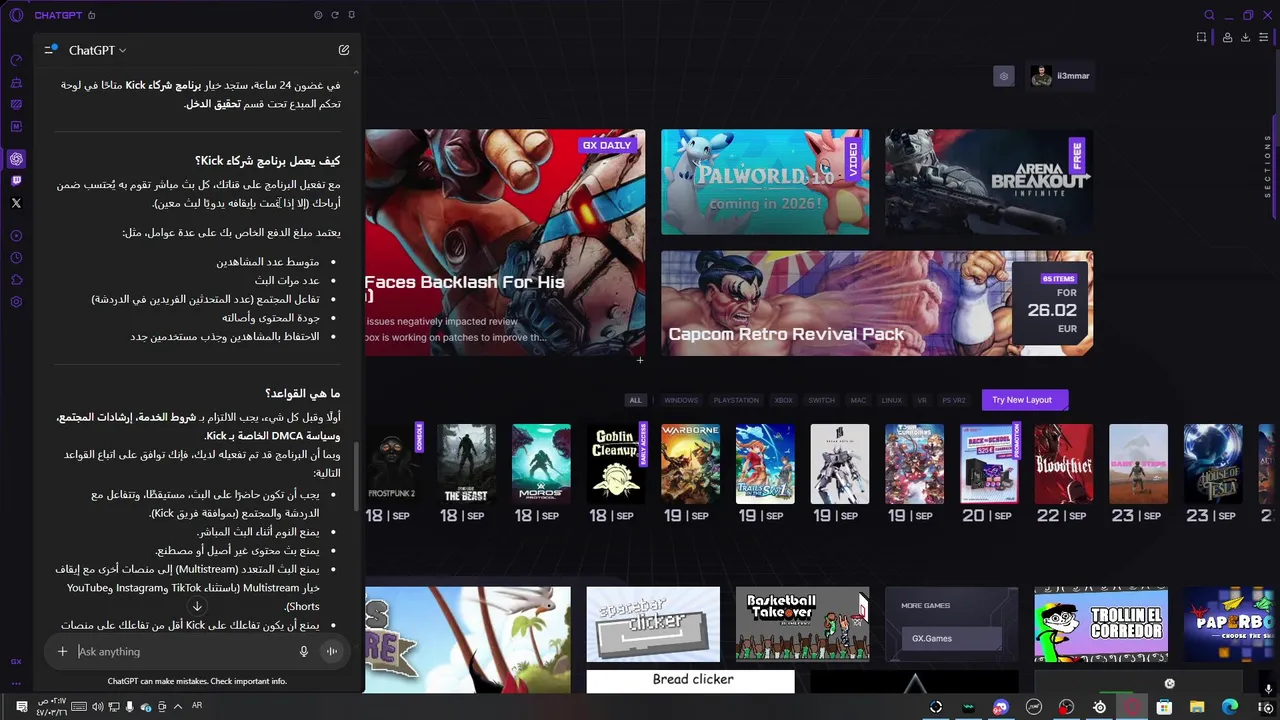The image size is (1280, 720).
Task: Open the taskbar touch keyboard icon
Action: click(79, 707)
